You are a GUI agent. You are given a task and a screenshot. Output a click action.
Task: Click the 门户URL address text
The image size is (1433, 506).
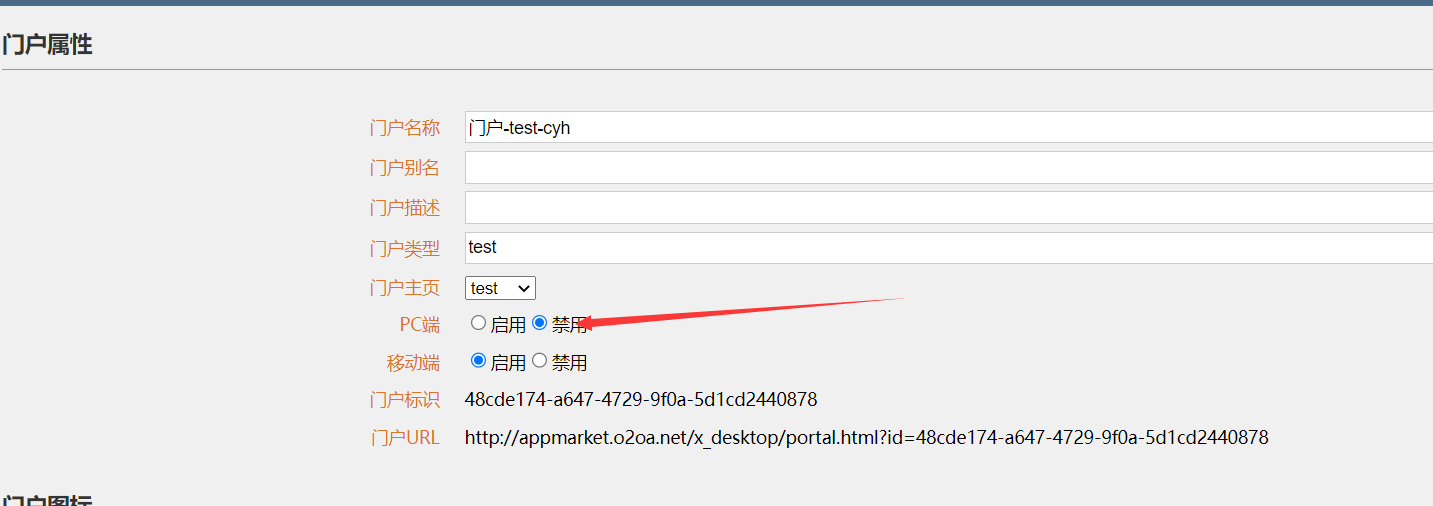point(866,437)
